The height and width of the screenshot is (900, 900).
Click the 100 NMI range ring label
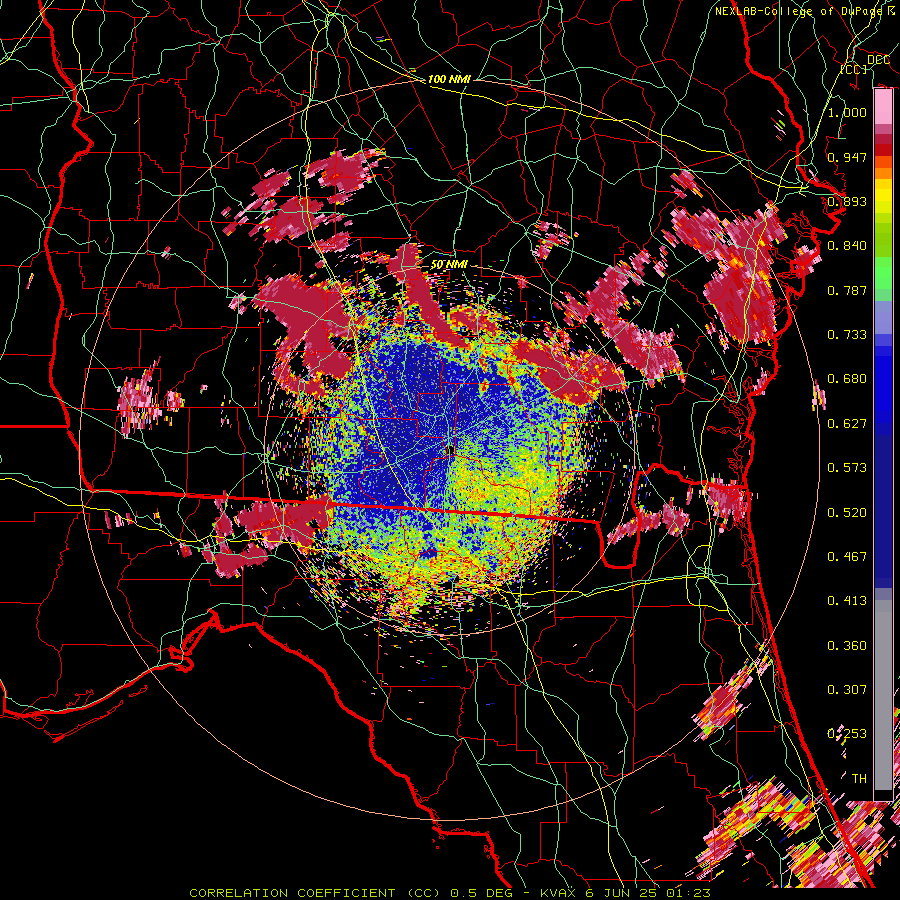449,79
